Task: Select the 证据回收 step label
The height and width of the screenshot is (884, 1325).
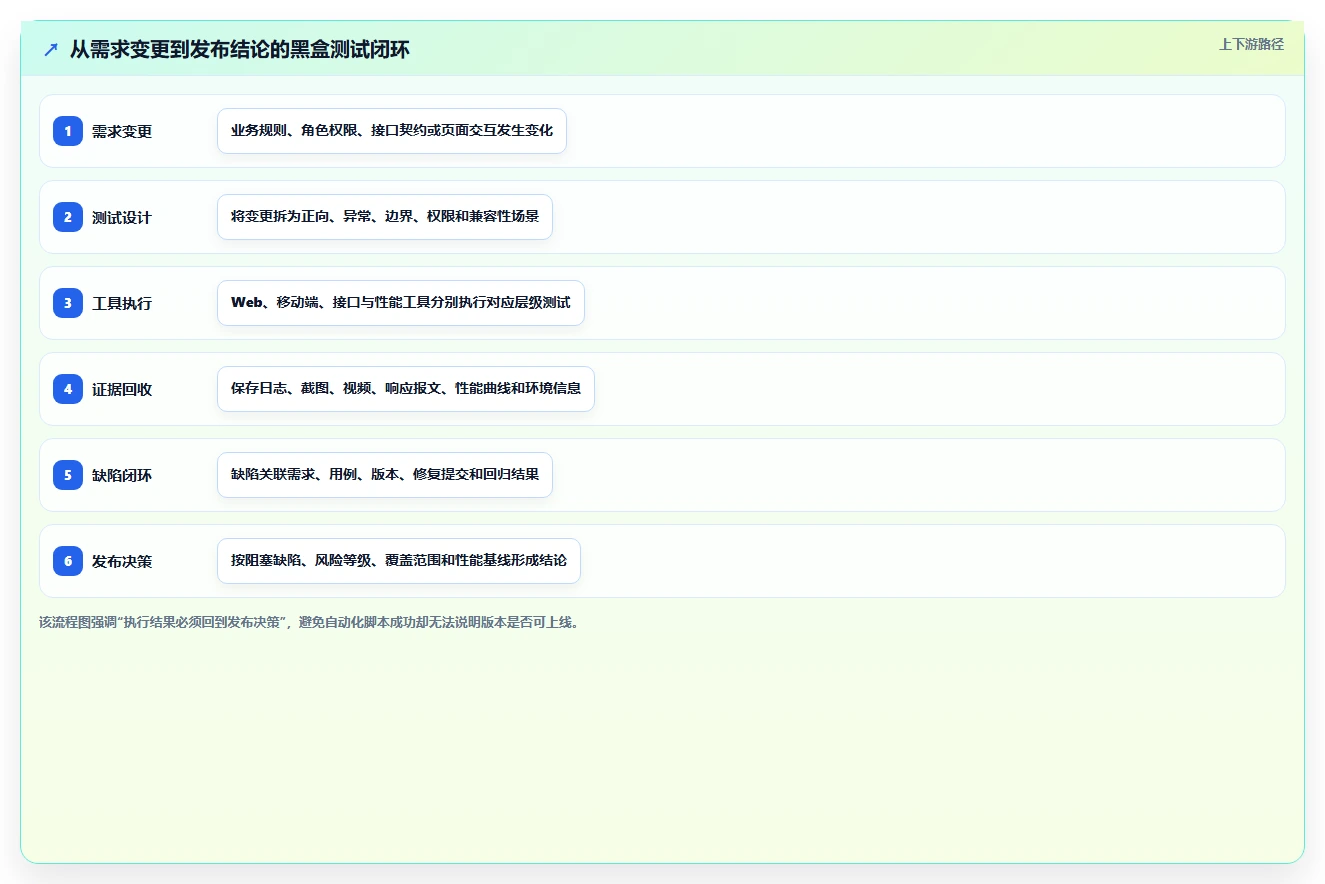Action: (x=122, y=389)
